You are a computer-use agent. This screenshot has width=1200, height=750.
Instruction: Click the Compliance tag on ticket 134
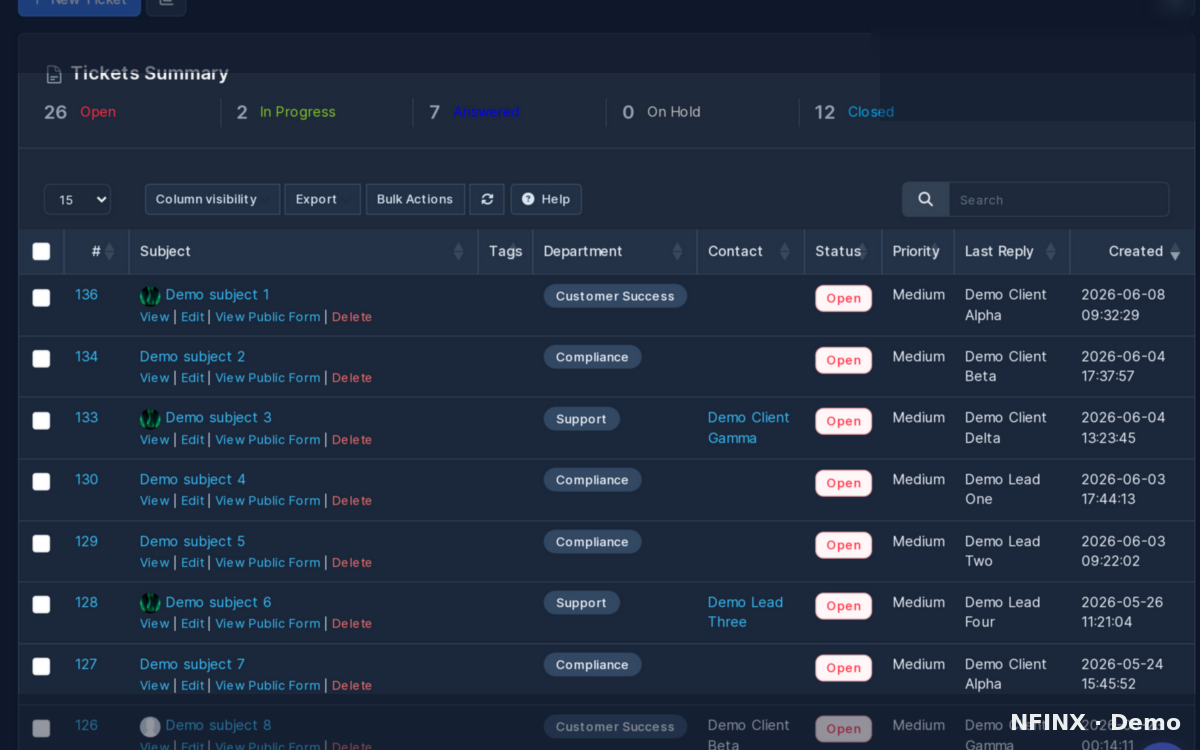[x=592, y=357]
